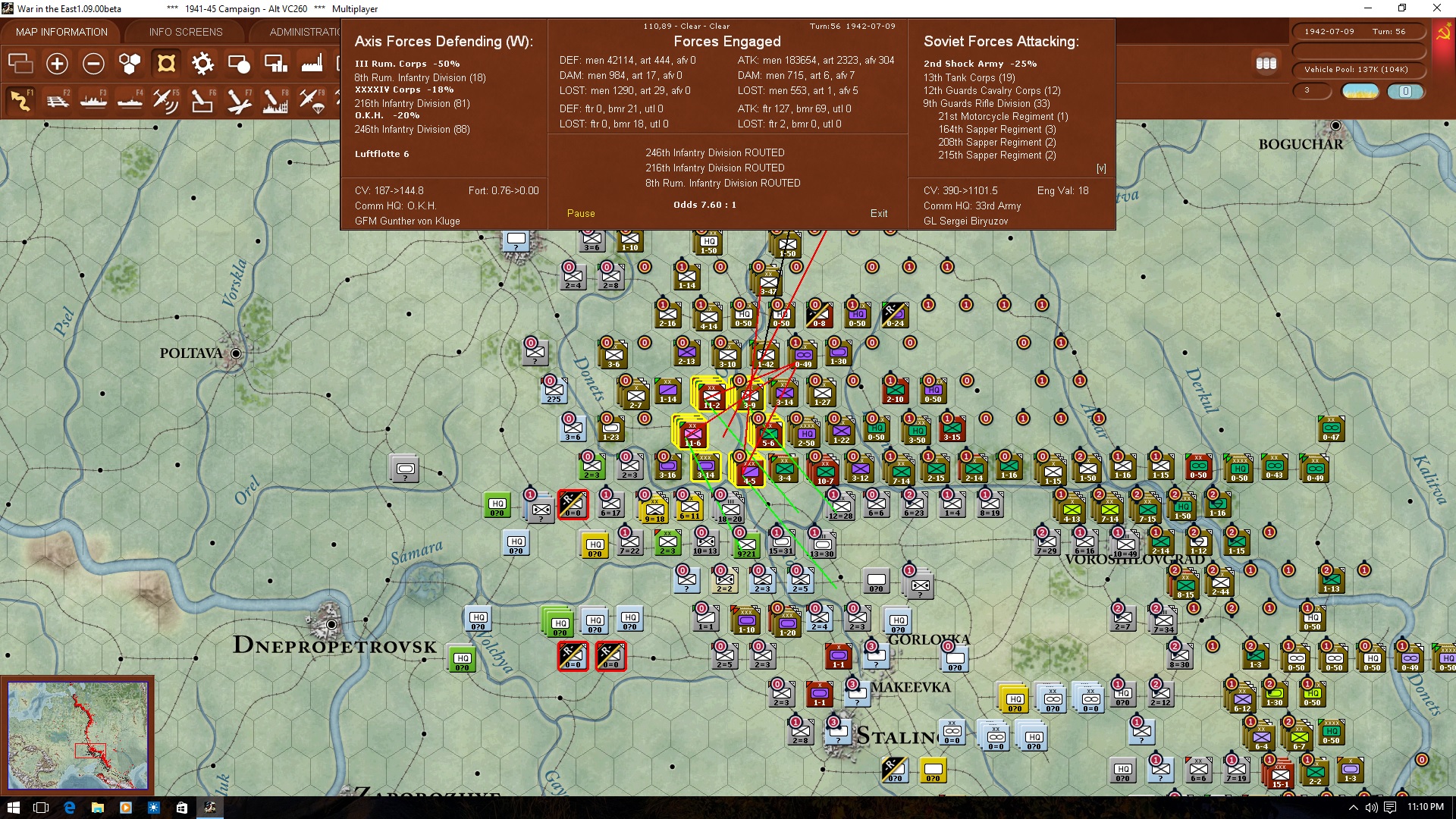Select the F7 bomb airfield mode
This screenshot has height=819, width=1456.
click(x=239, y=100)
